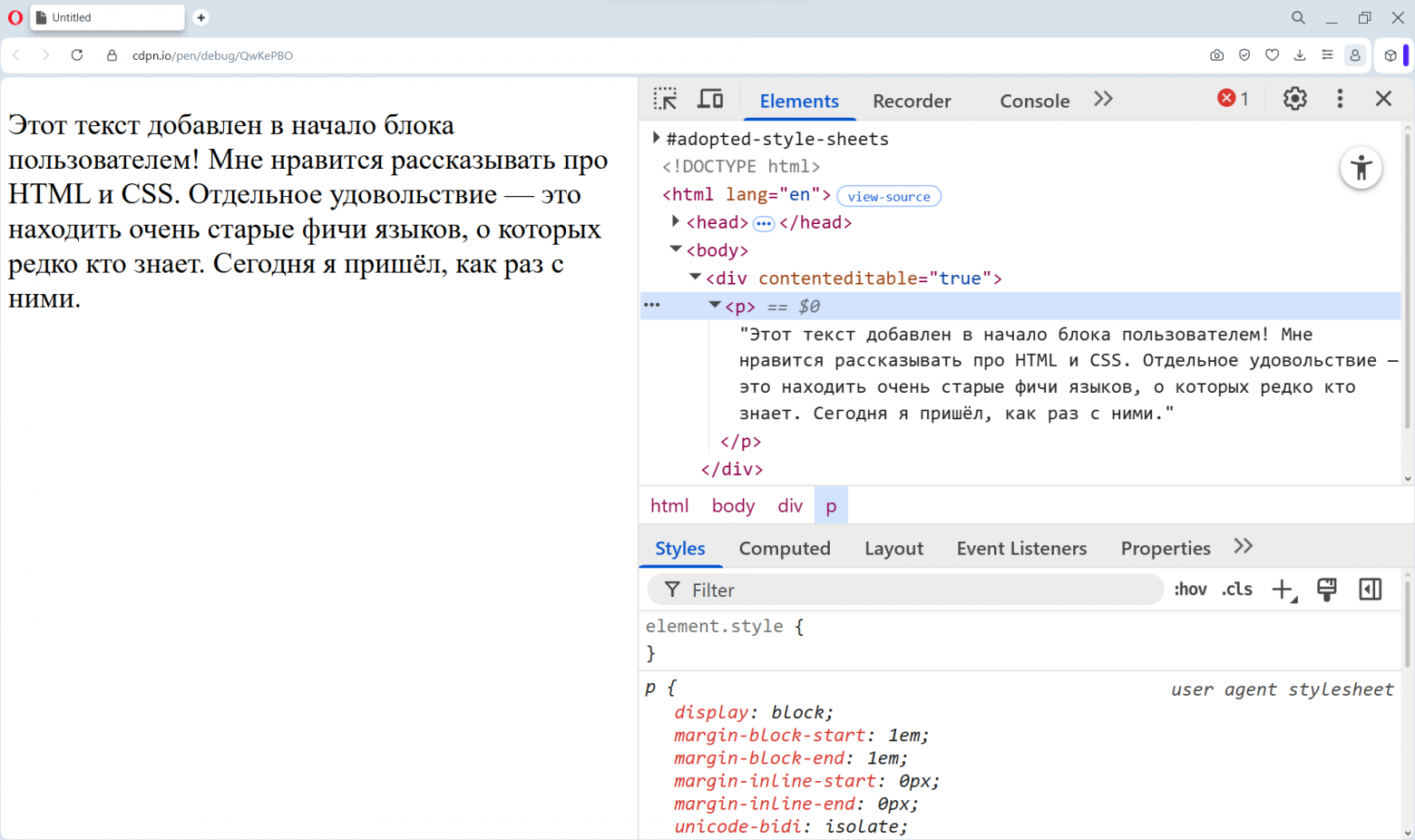Open the ad blocker shield icon
The height and width of the screenshot is (840, 1415).
coord(1244,55)
